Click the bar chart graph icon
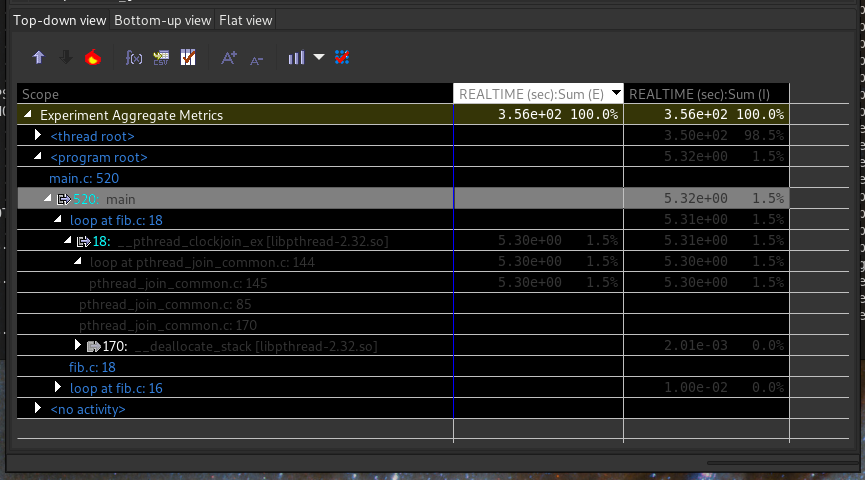Viewport: 865px width, 480px height. pyautogui.click(x=296, y=58)
